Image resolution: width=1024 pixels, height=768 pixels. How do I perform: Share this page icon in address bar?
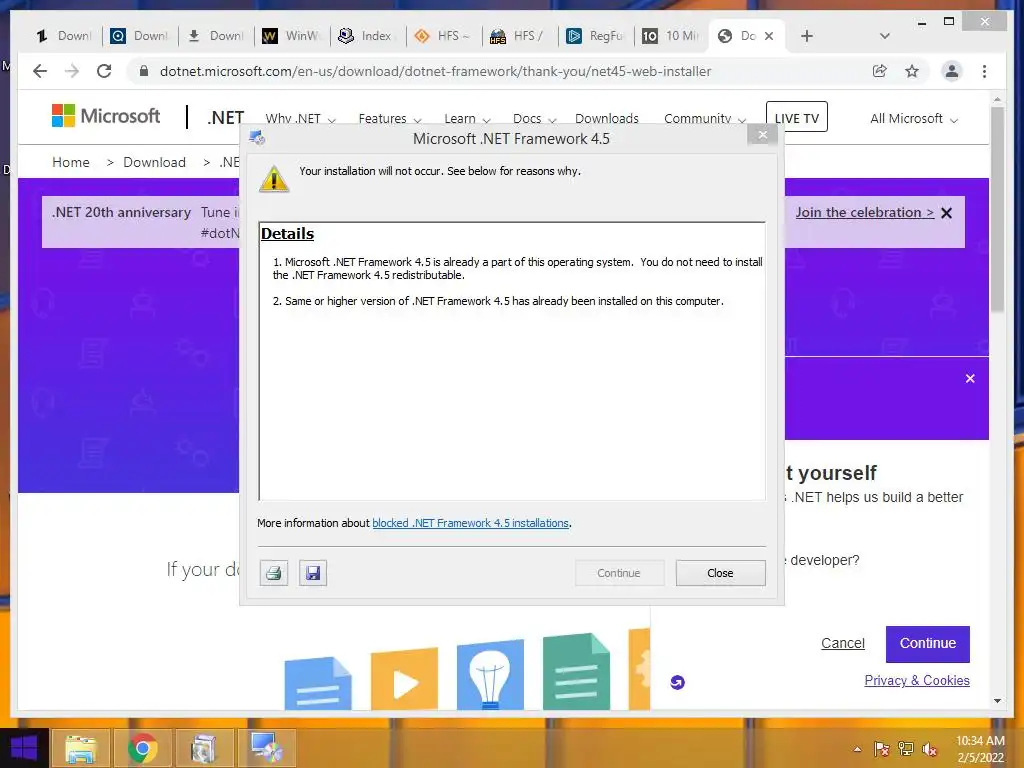click(880, 71)
